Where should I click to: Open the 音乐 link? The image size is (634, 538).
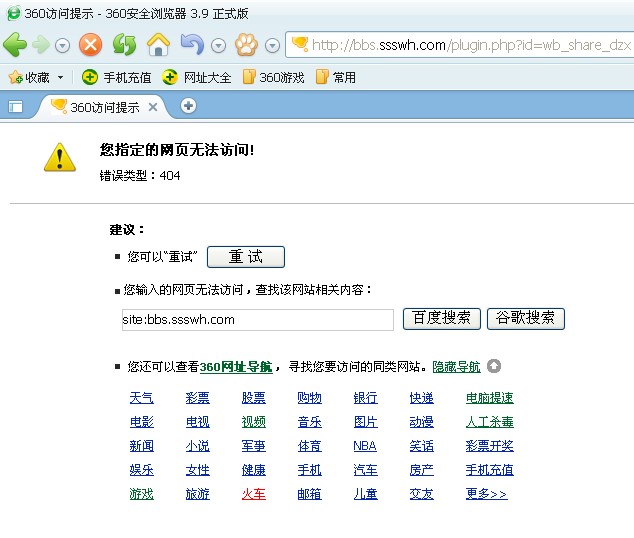click(x=309, y=422)
